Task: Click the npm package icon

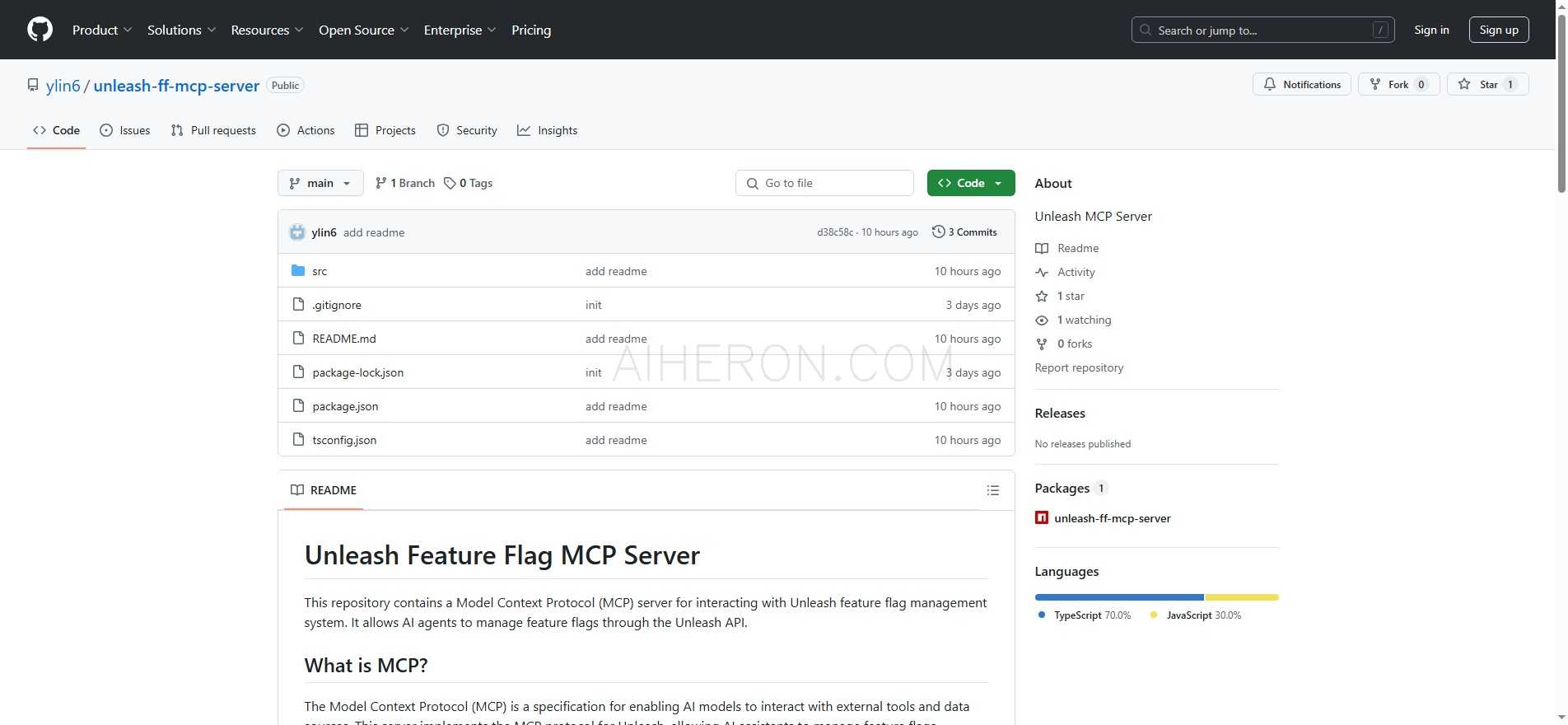Action: point(1042,518)
